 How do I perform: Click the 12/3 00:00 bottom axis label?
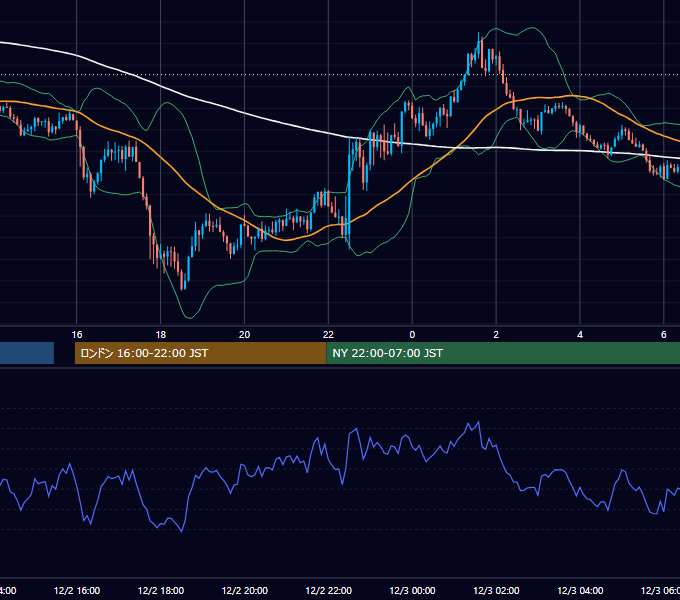(x=412, y=591)
